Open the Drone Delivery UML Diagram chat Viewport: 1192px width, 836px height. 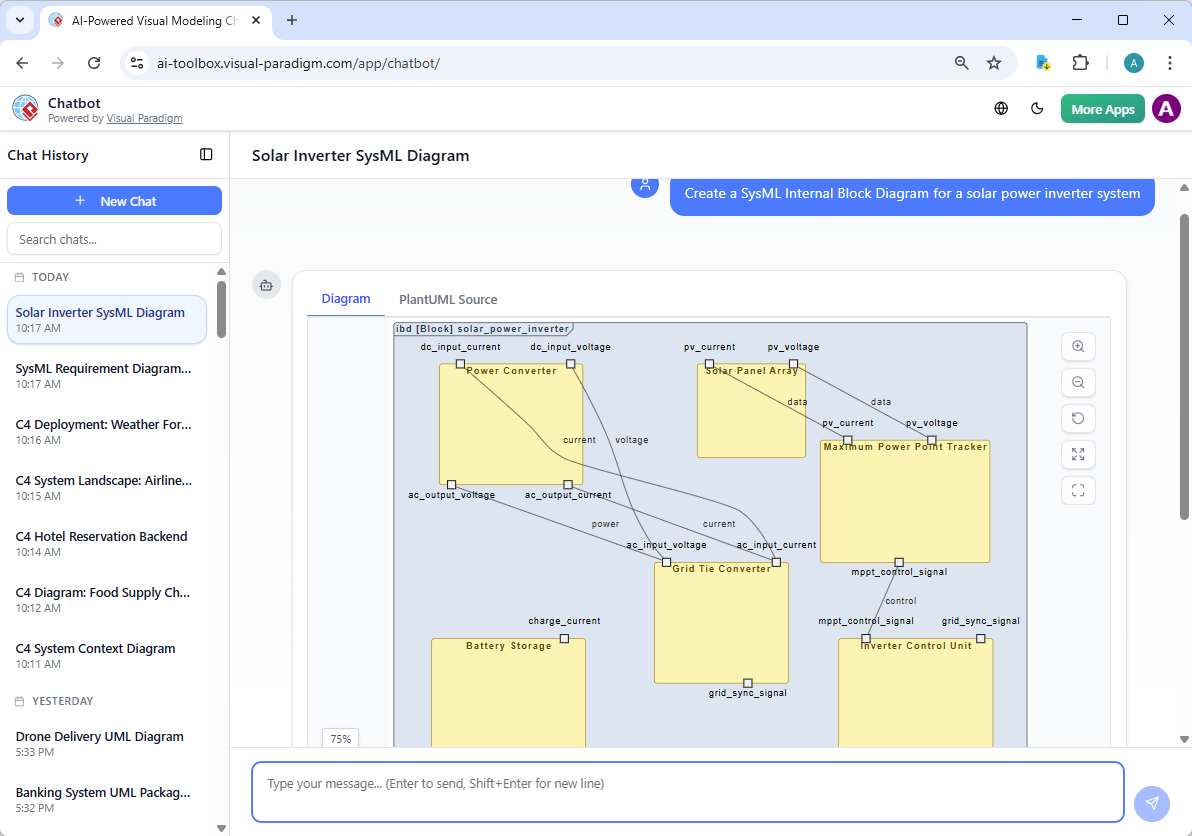pyautogui.click(x=99, y=736)
